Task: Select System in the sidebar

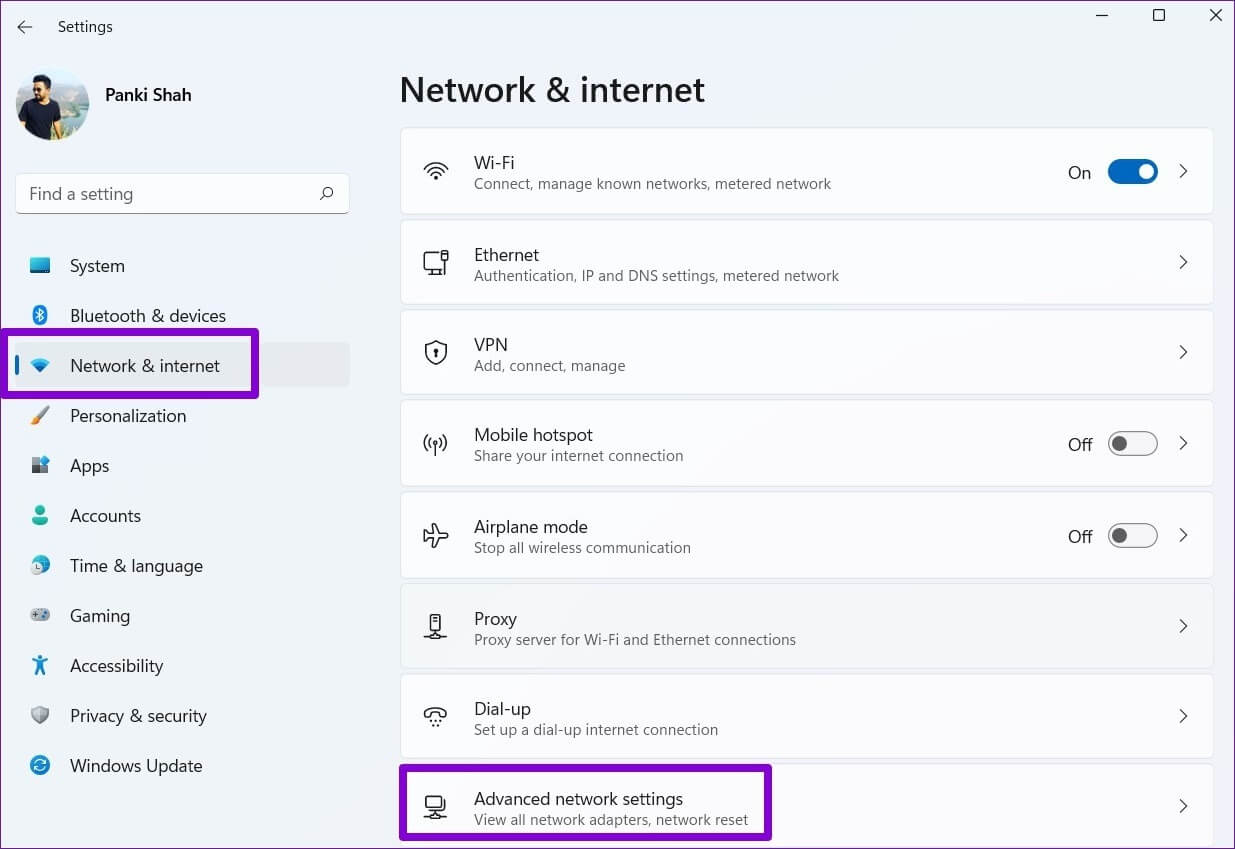Action: [97, 266]
